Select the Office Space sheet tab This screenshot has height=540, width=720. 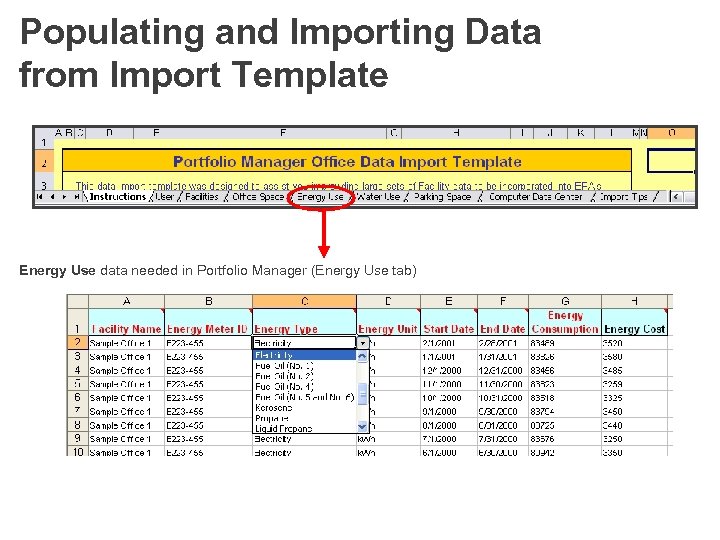tap(258, 197)
